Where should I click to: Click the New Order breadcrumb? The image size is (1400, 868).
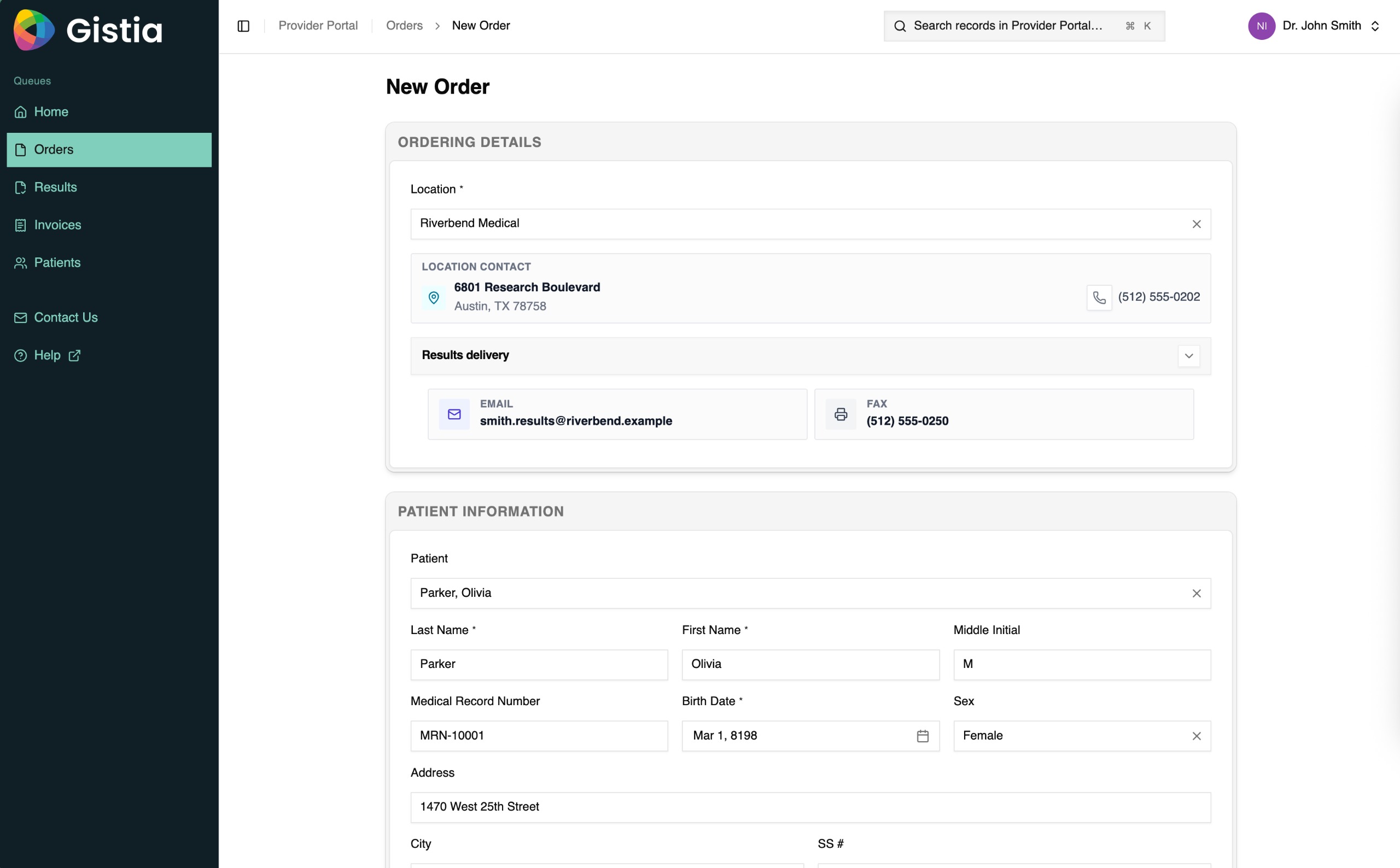(481, 26)
